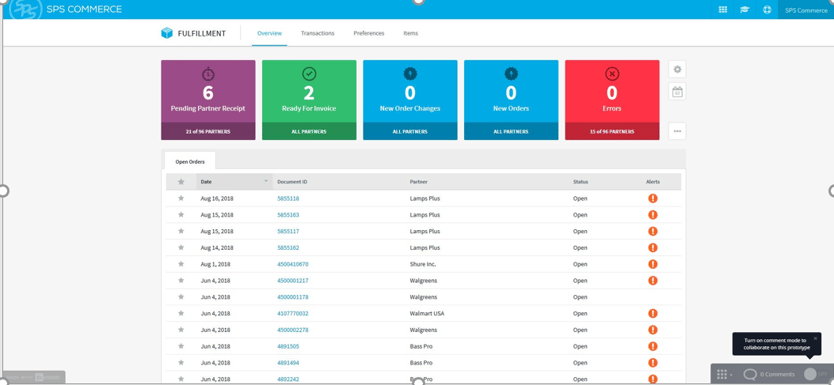Sort by the Partner column header
The height and width of the screenshot is (385, 834).
418,182
